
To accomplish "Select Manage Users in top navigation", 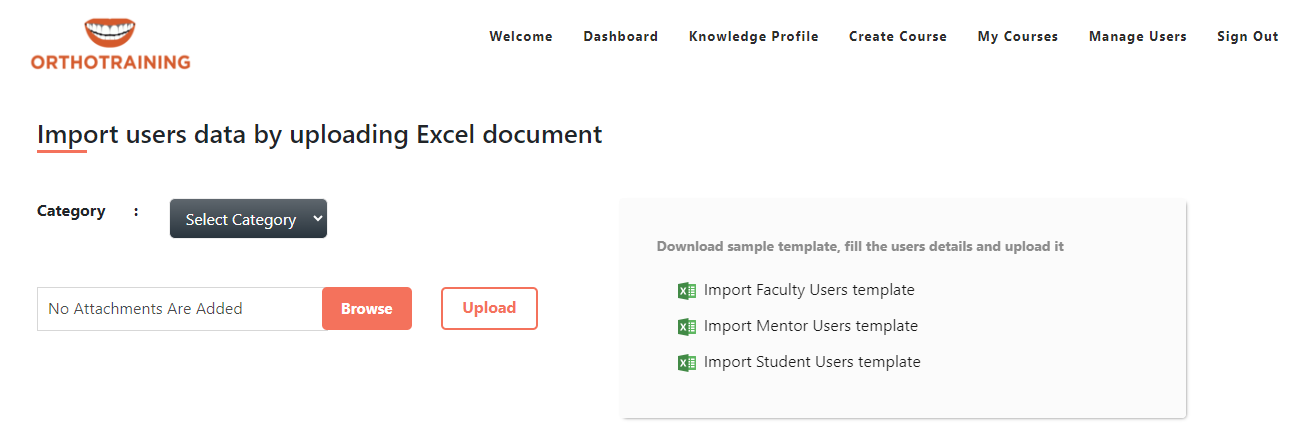I will (1138, 37).
